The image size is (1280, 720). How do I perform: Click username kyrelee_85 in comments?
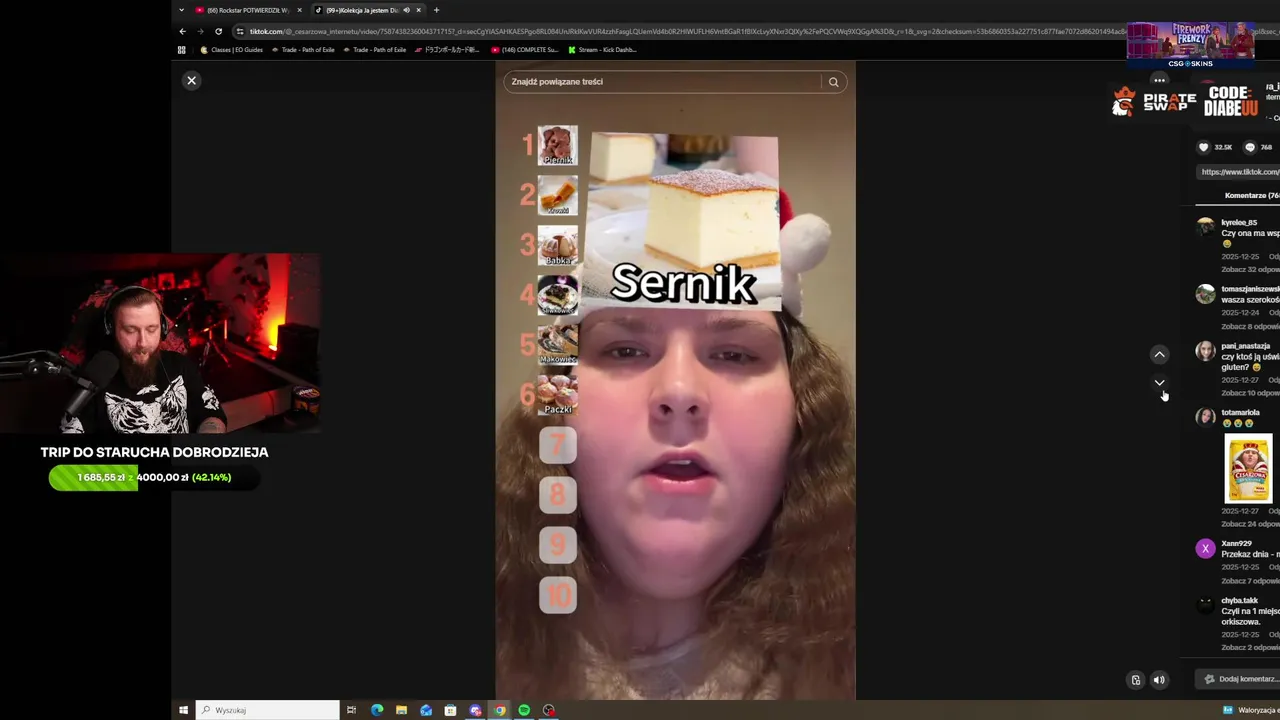point(1239,222)
